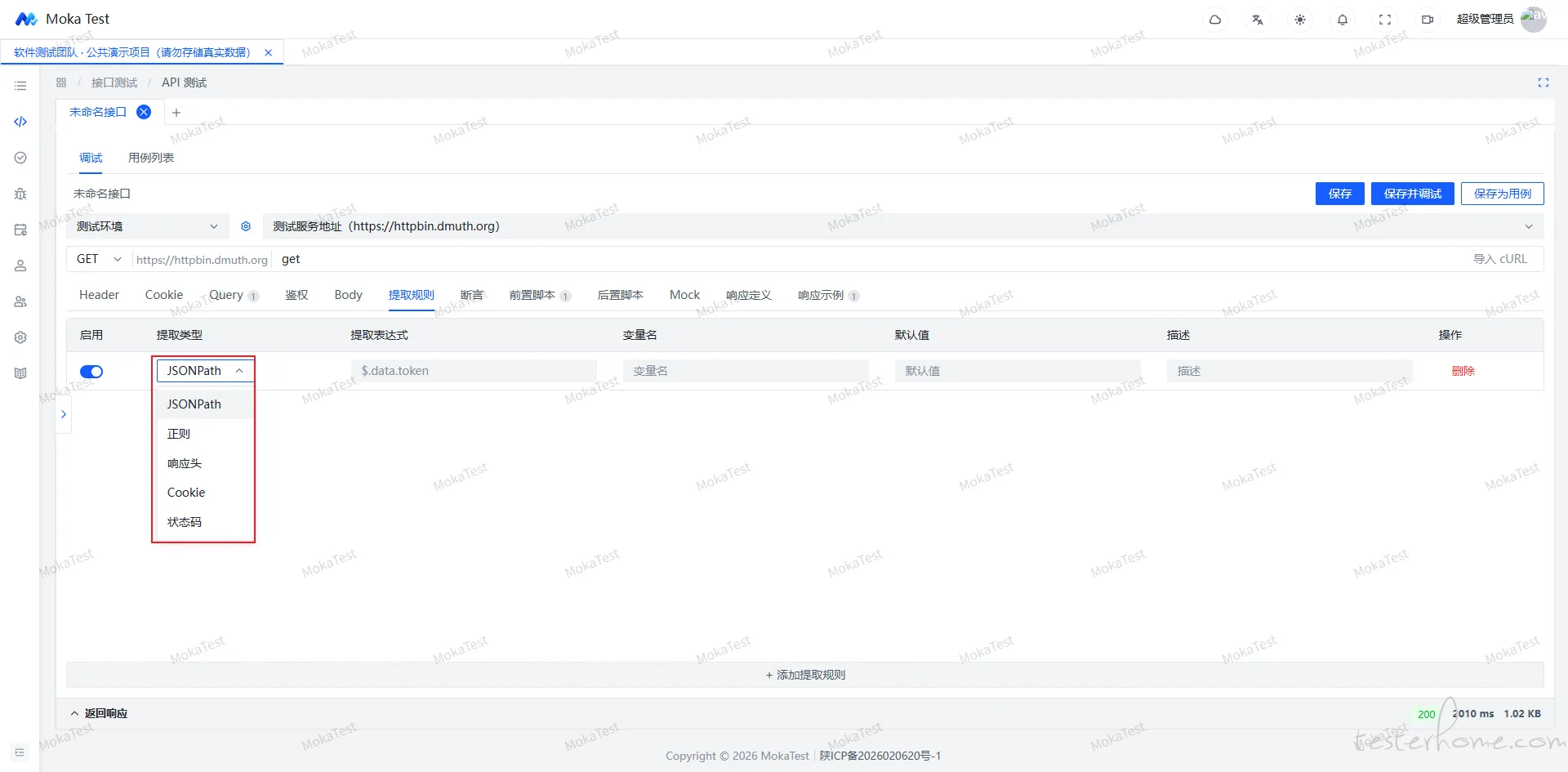
Task: Open notifications bell
Action: [1343, 20]
